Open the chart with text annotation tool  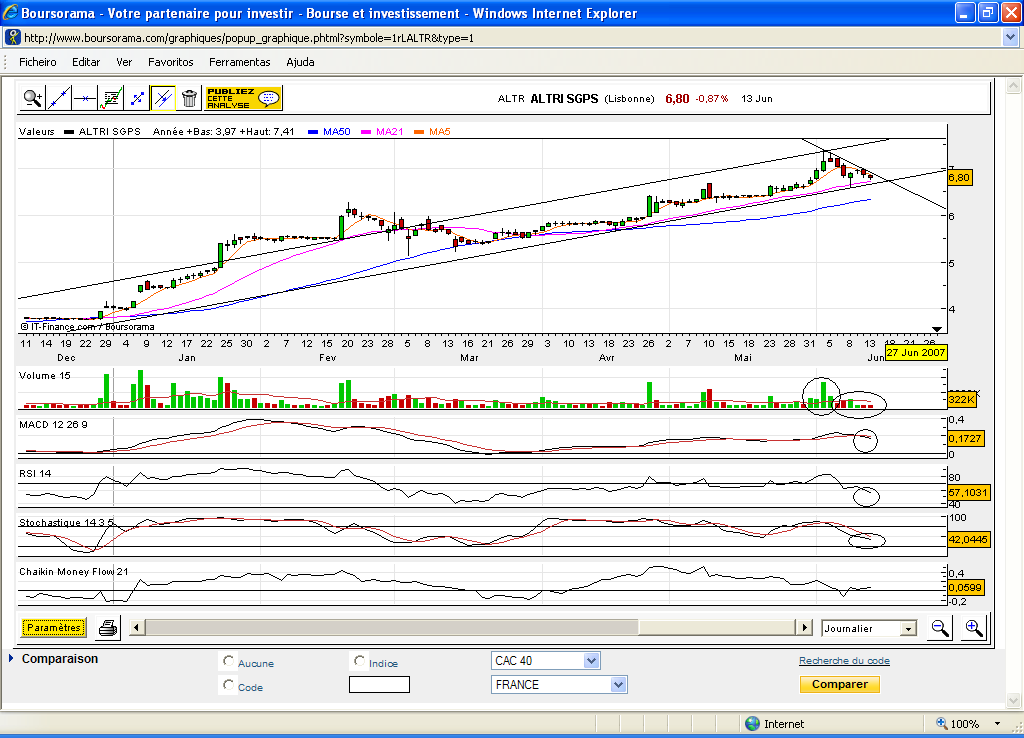111,99
